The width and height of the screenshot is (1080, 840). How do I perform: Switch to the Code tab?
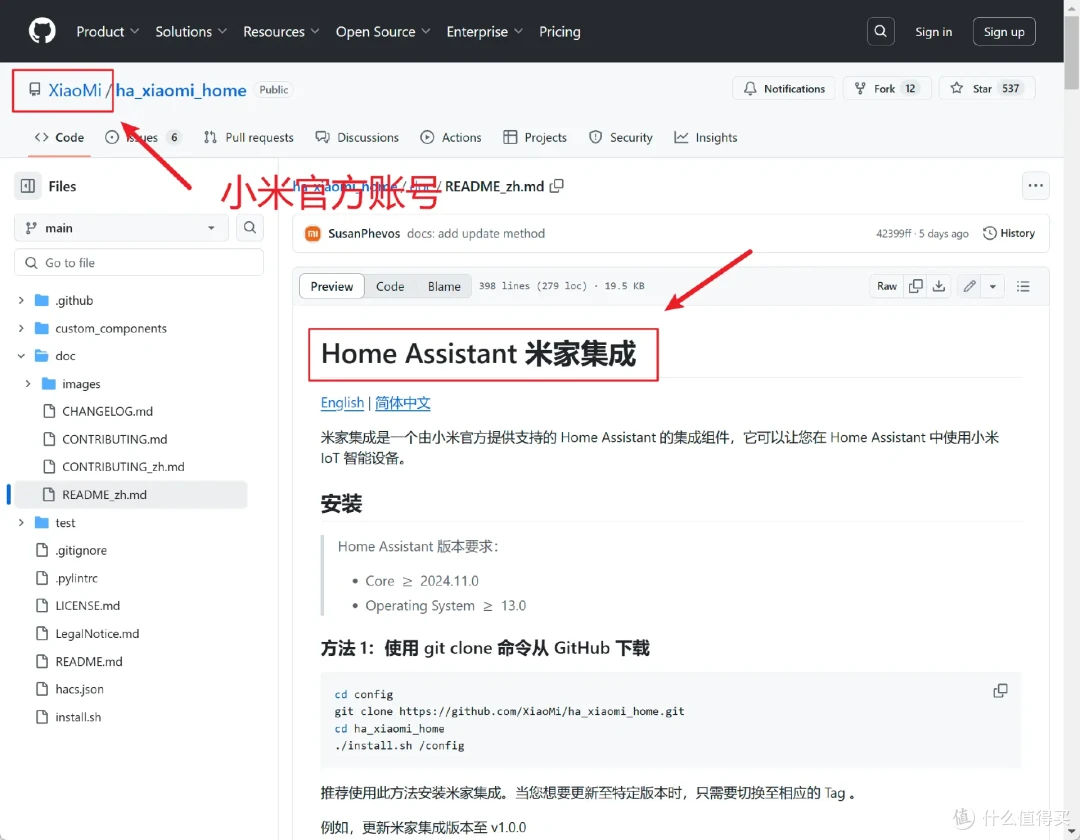tap(59, 137)
